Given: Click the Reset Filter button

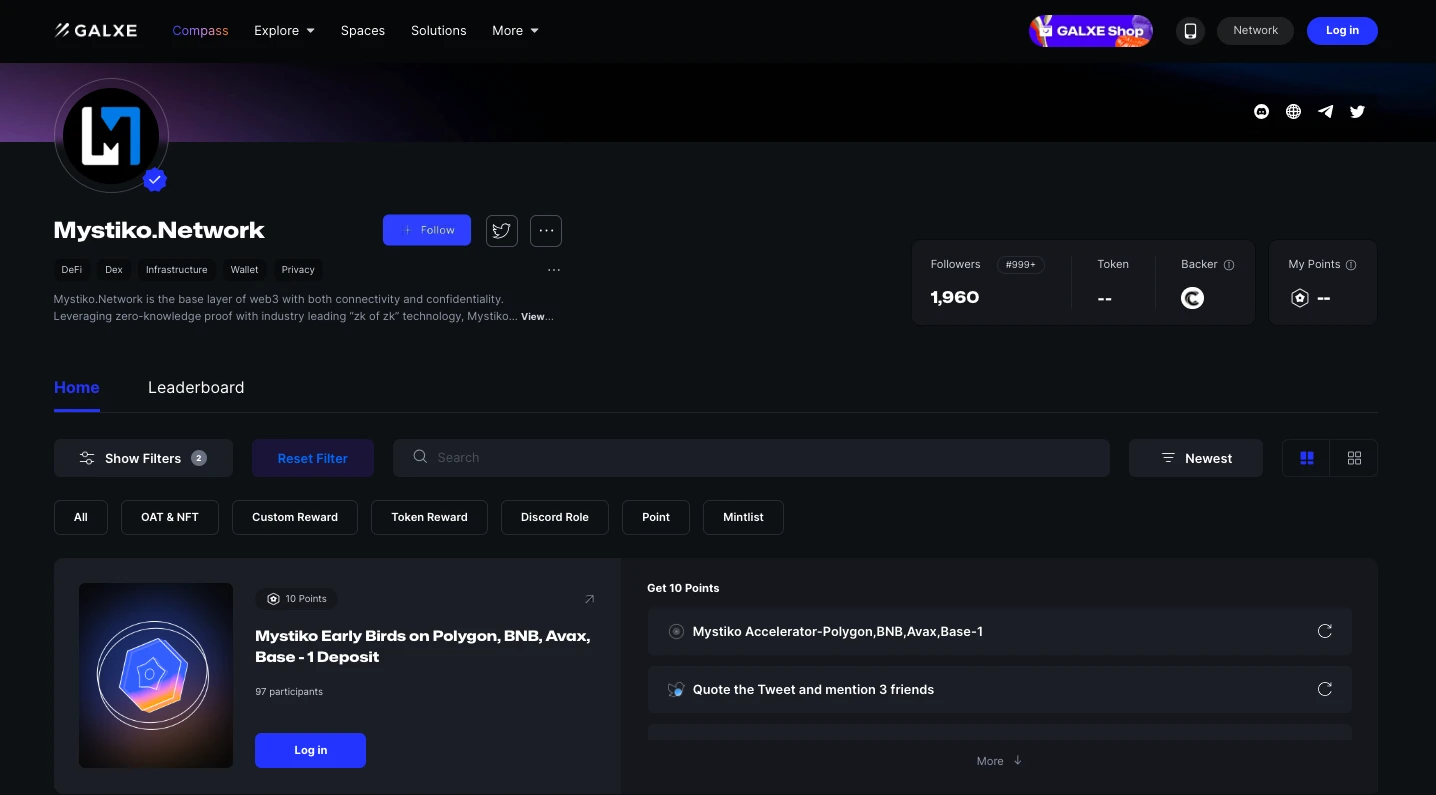Looking at the screenshot, I should [x=312, y=458].
